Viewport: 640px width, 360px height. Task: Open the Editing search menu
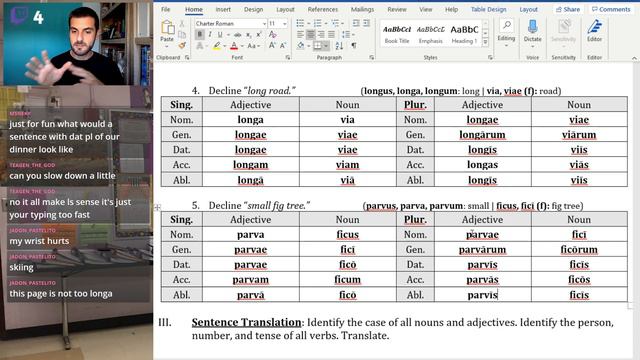click(x=506, y=33)
